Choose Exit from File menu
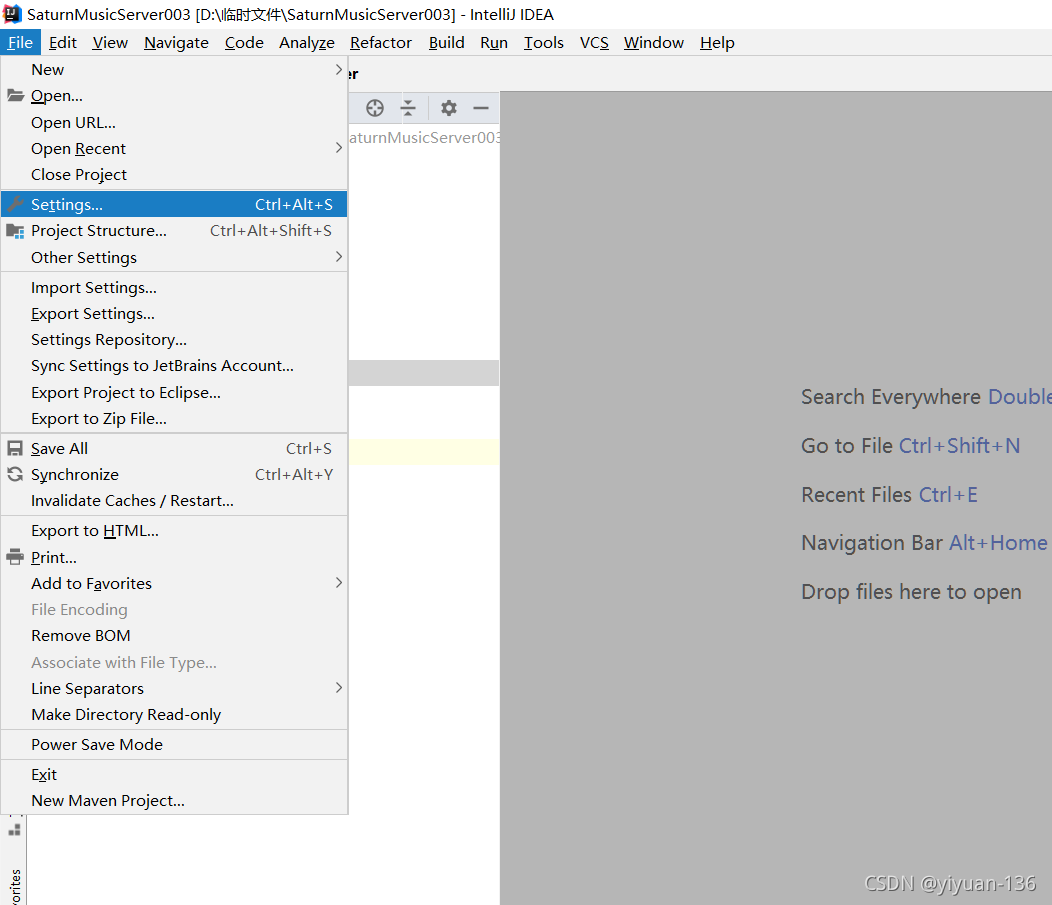The image size is (1052, 905). [x=174, y=774]
